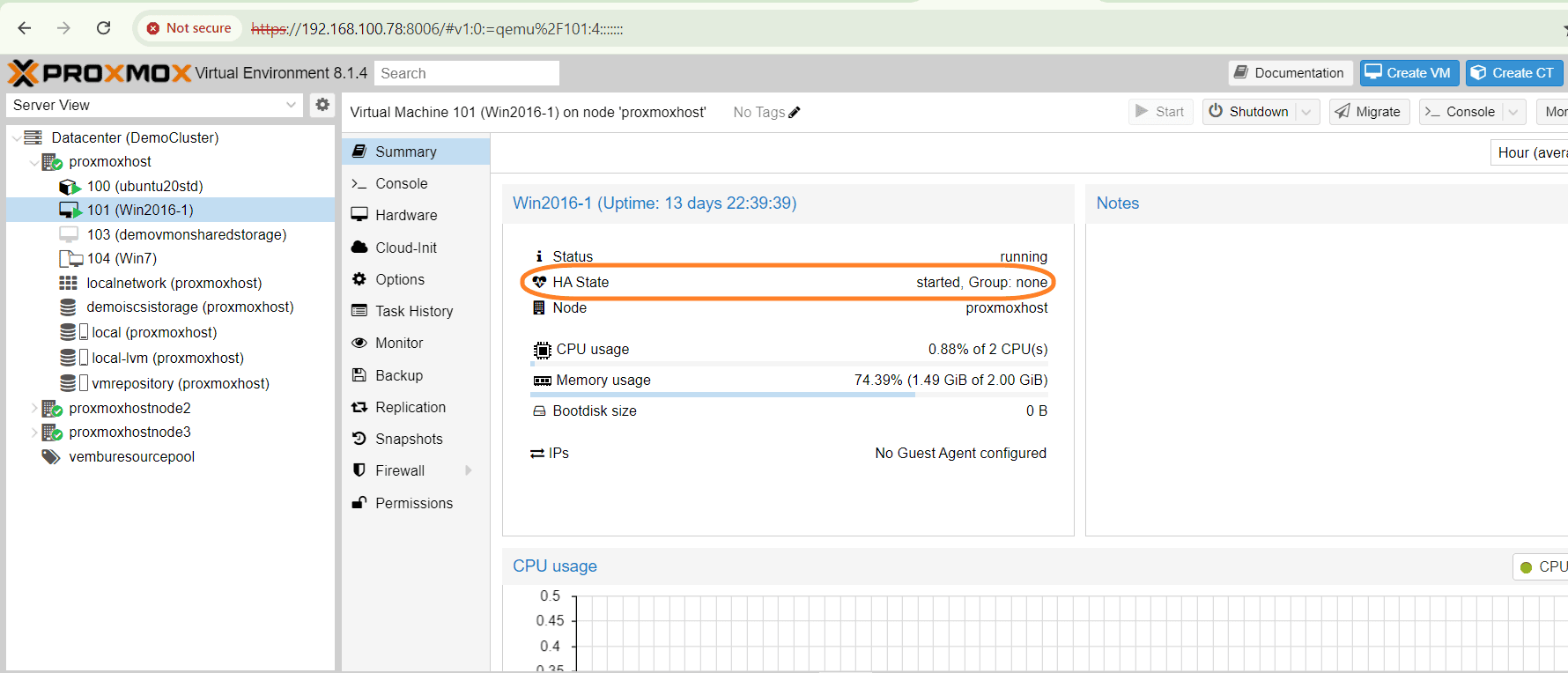Click the Win7 template icon
The height and width of the screenshot is (673, 1568).
(70, 259)
